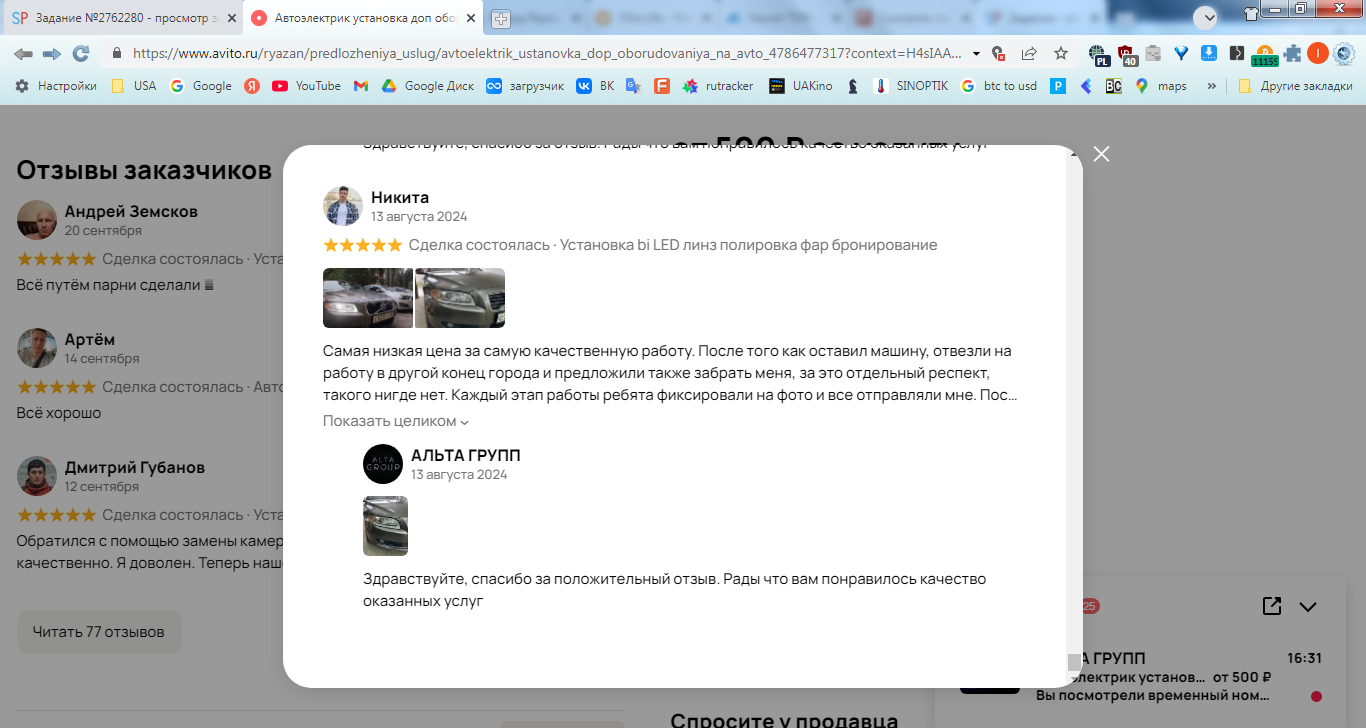Select the Автоэлектрик установка browser tab
This screenshot has height=728, width=1366.
365,18
